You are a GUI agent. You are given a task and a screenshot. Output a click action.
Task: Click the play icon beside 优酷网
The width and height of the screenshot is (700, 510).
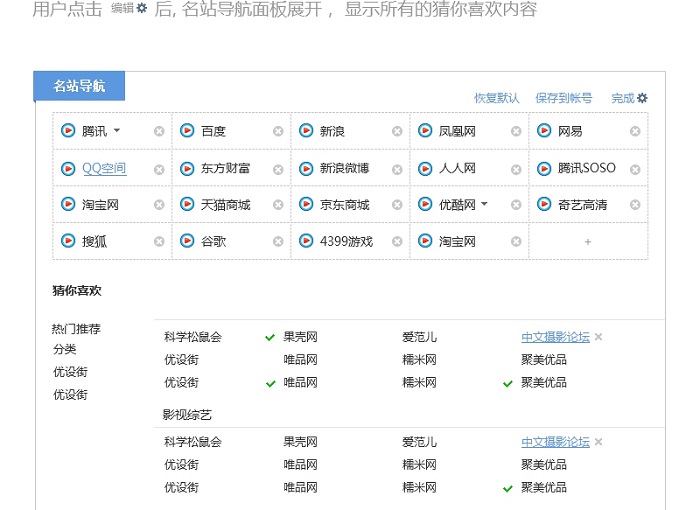click(x=425, y=204)
